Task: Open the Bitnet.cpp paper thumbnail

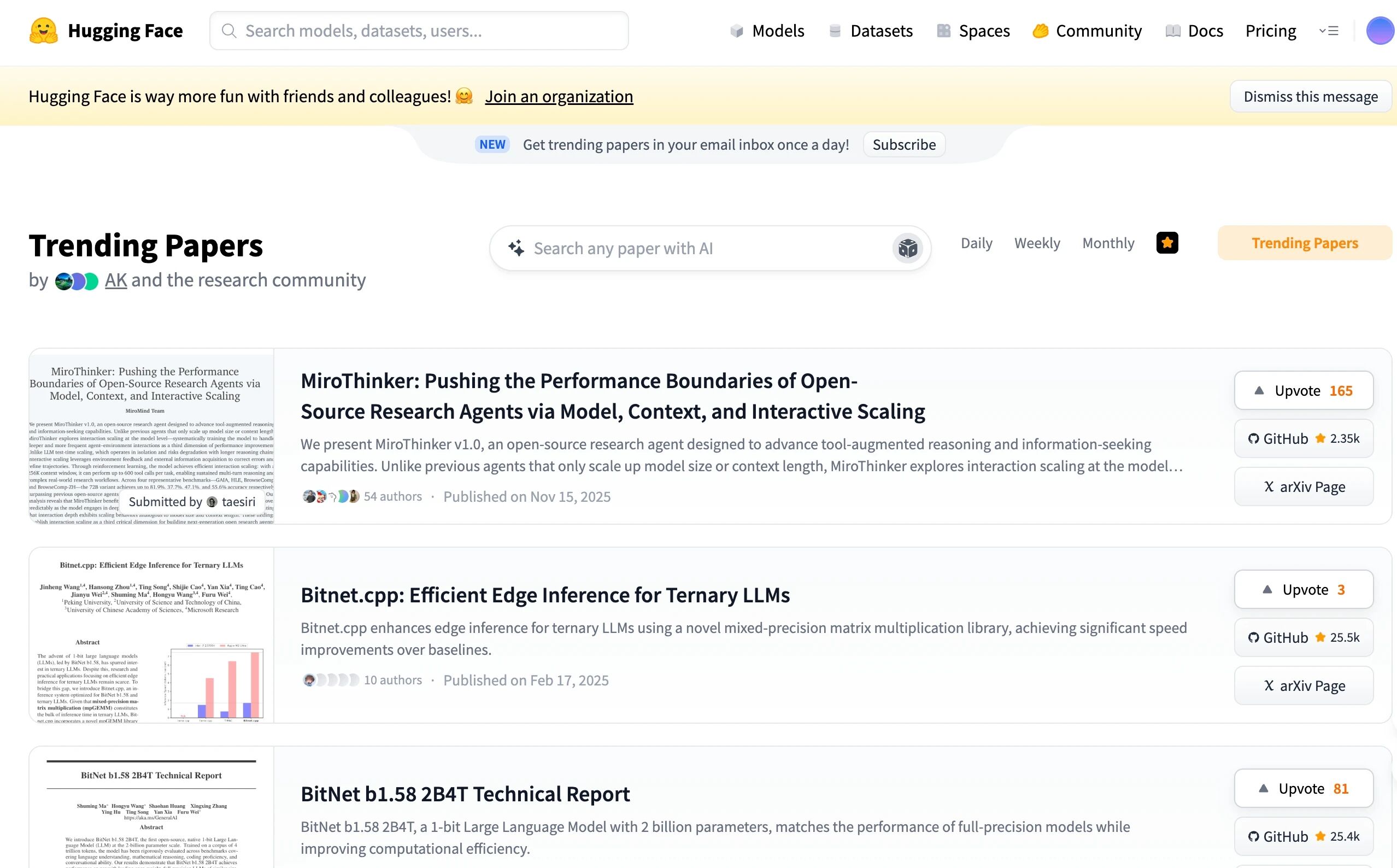Action: [x=151, y=635]
